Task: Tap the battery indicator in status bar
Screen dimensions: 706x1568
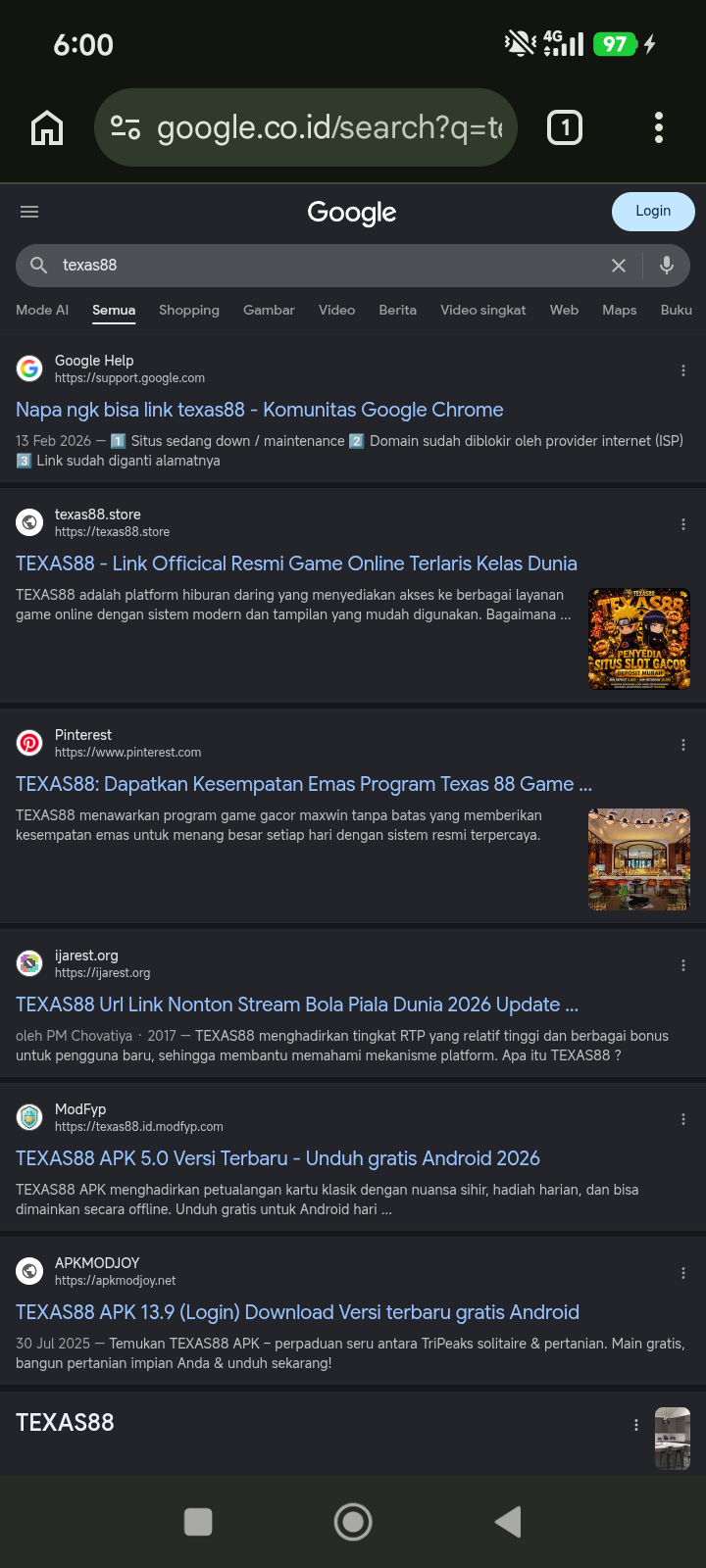Action: coord(615,44)
